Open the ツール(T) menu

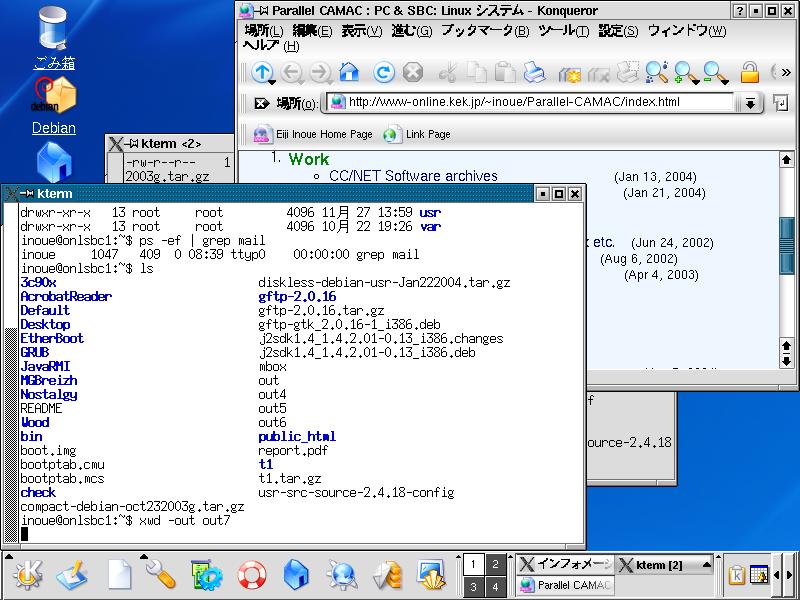click(x=563, y=31)
